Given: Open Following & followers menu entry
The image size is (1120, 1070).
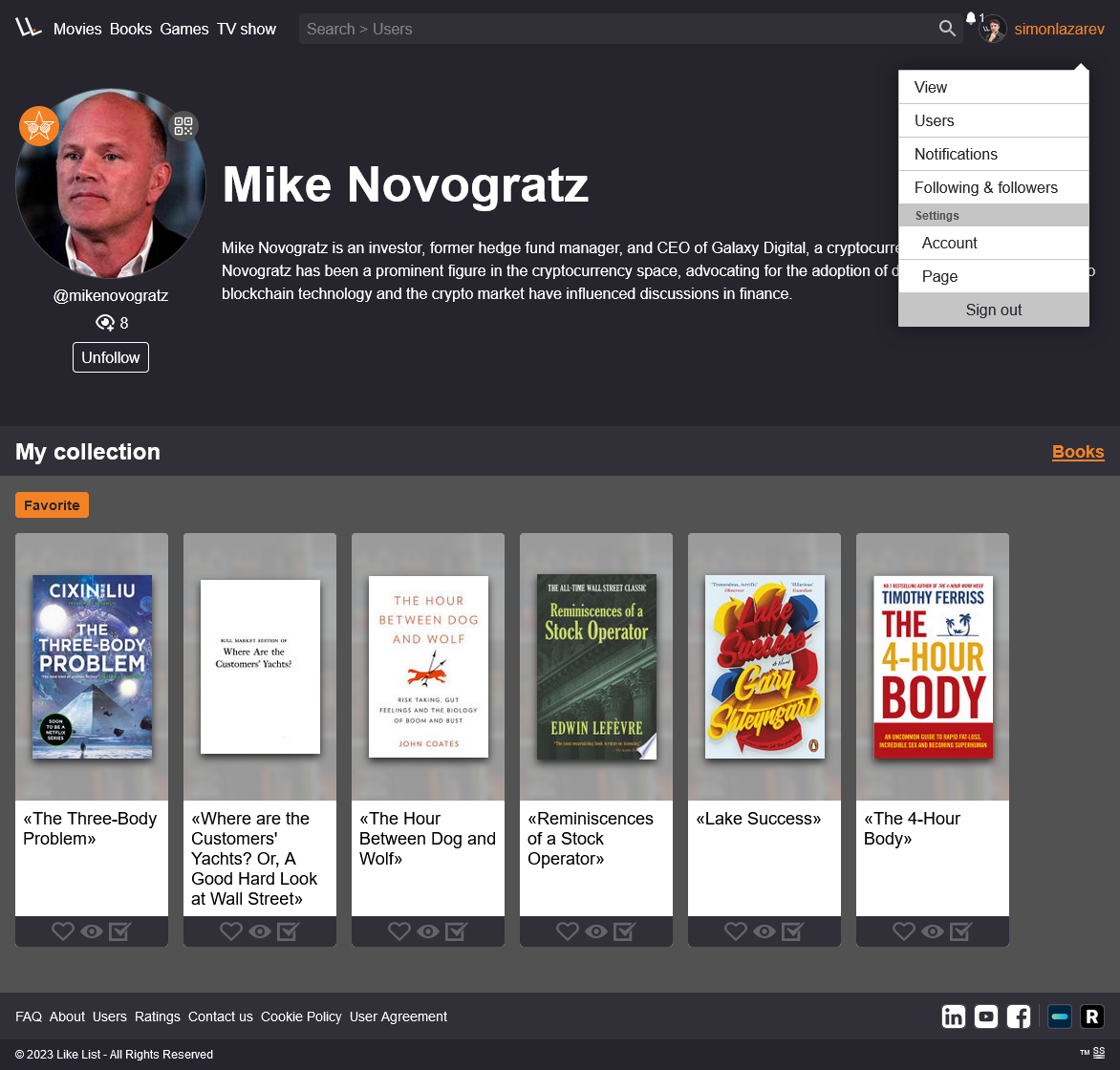Looking at the screenshot, I should click(994, 188).
